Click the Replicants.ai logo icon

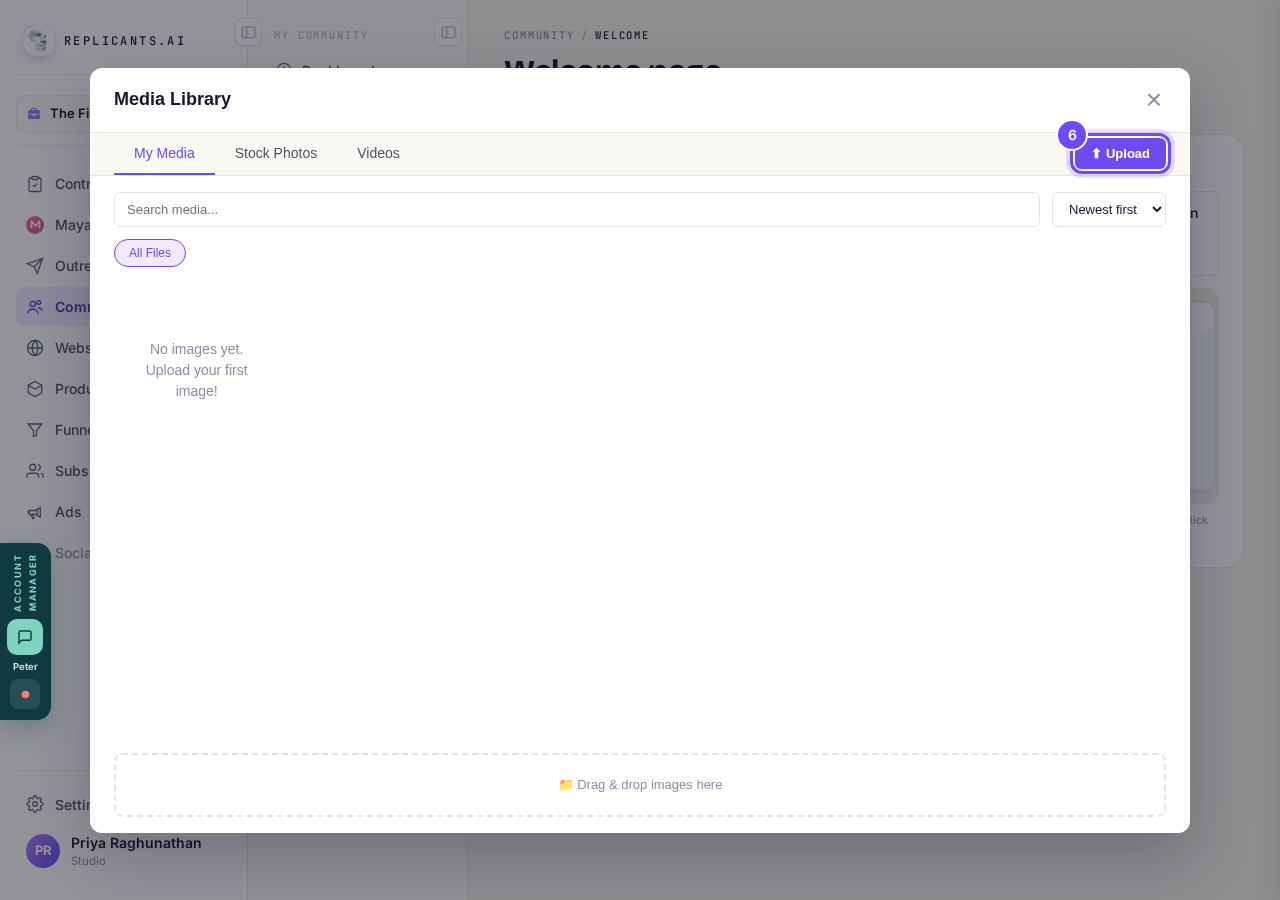click(x=39, y=41)
